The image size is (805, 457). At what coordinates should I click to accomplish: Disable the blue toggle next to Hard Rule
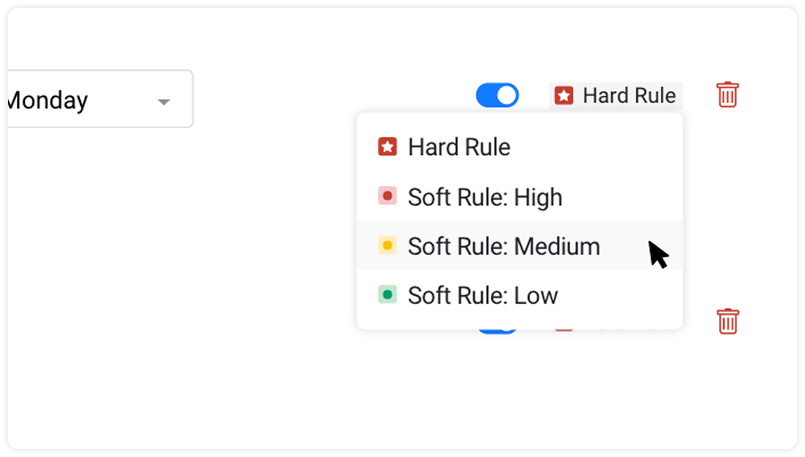click(x=497, y=96)
